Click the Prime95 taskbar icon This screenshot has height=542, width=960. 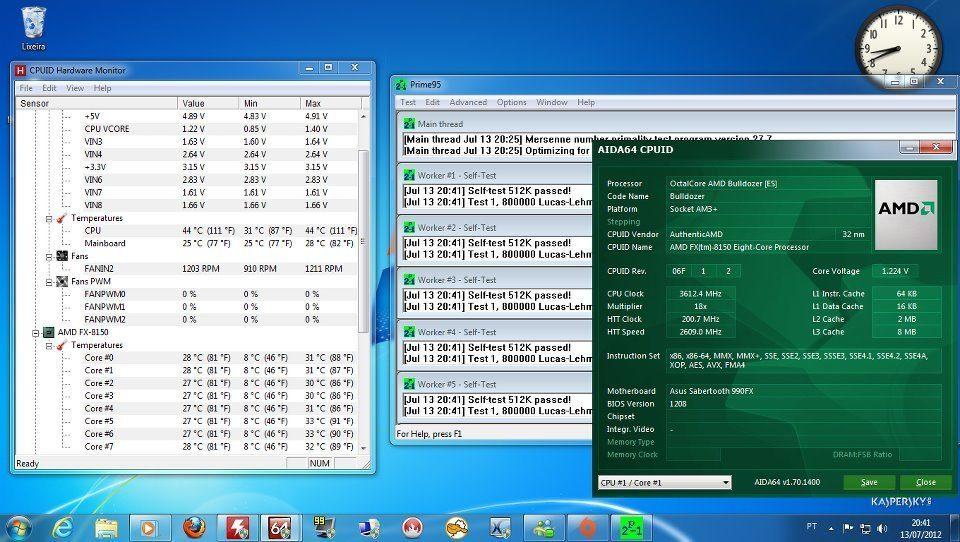coord(630,526)
